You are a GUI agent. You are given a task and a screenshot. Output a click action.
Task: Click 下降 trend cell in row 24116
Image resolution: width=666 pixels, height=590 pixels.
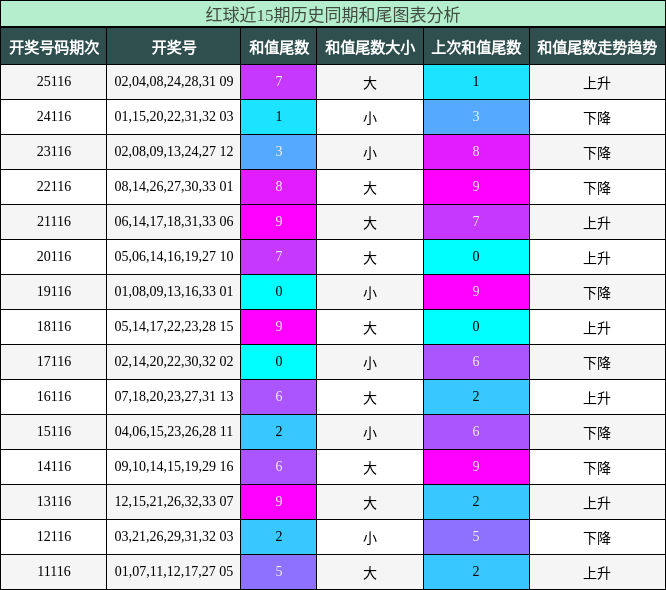597,117
